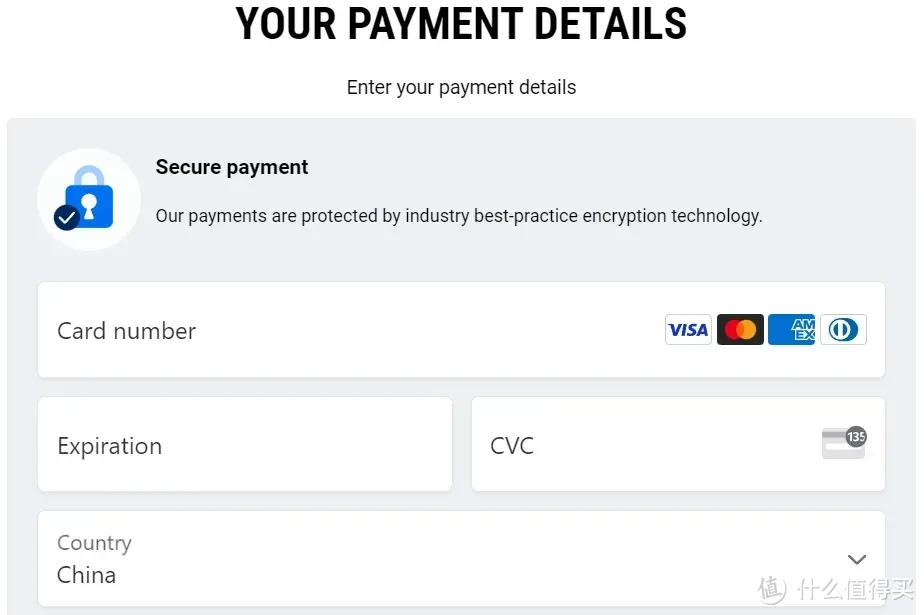Click the Diners Club logo
This screenshot has width=924, height=615.
[843, 329]
